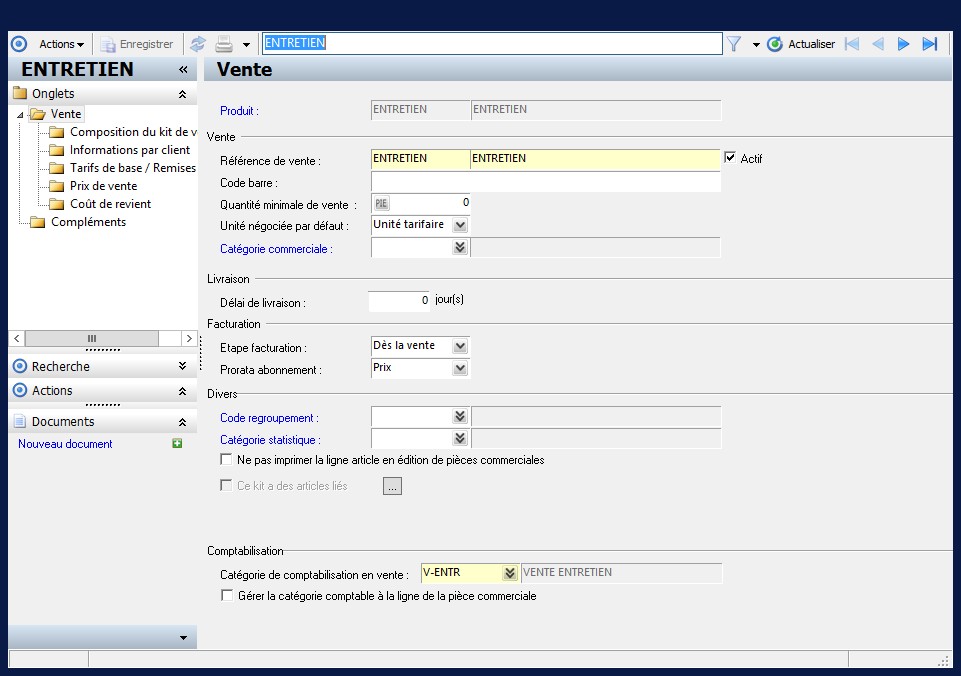Open the Etape facturation dropdown
961x676 pixels.
tap(460, 346)
